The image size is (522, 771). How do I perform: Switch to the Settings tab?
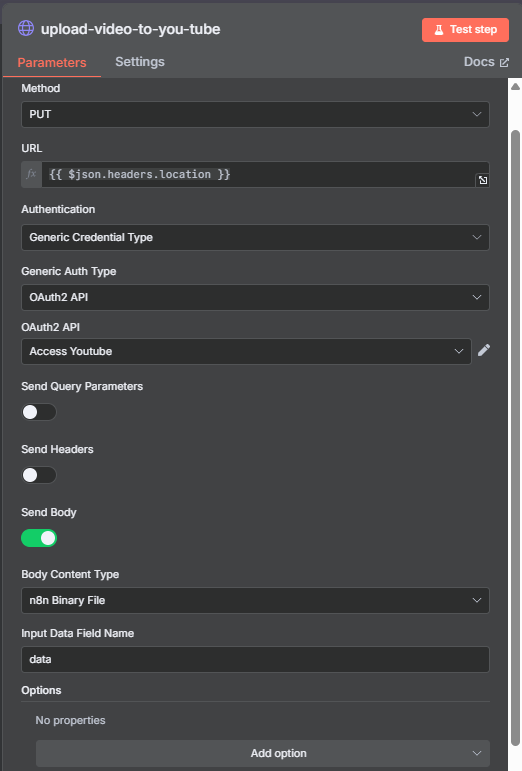140,62
